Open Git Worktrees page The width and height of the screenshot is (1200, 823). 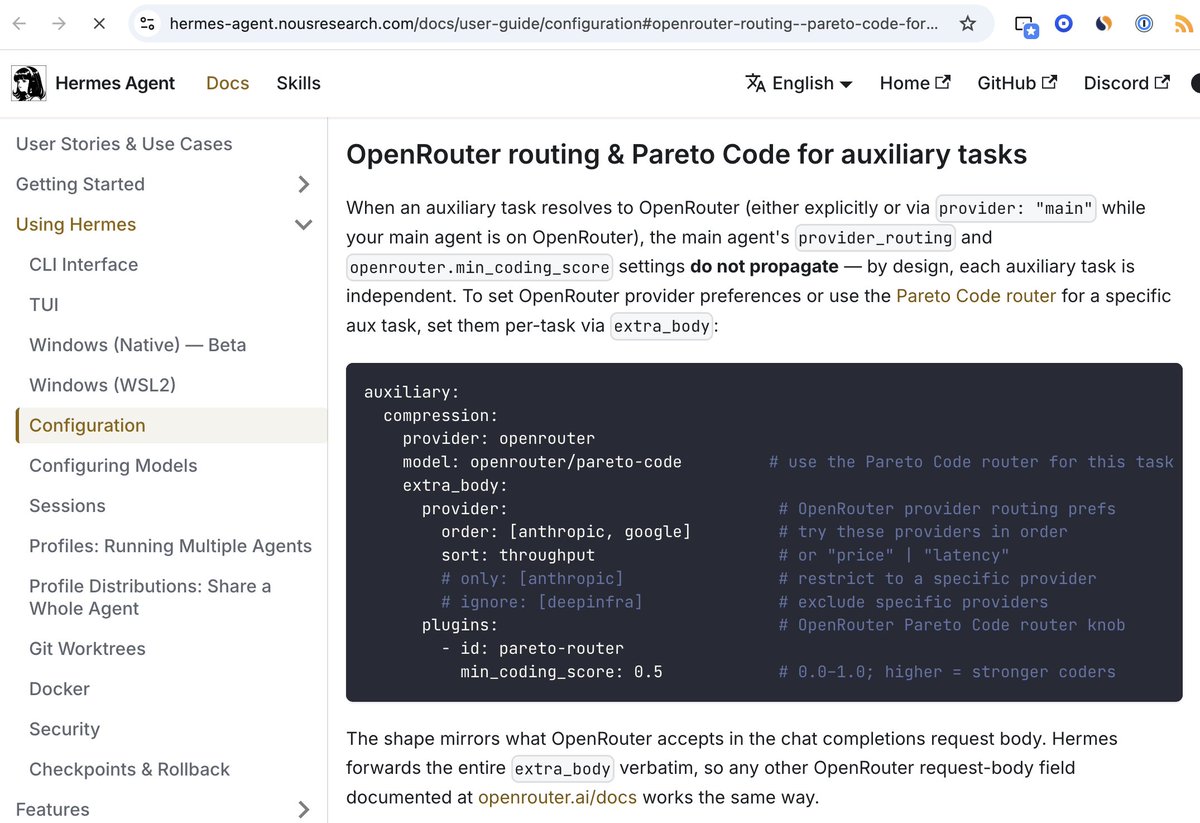coord(87,648)
